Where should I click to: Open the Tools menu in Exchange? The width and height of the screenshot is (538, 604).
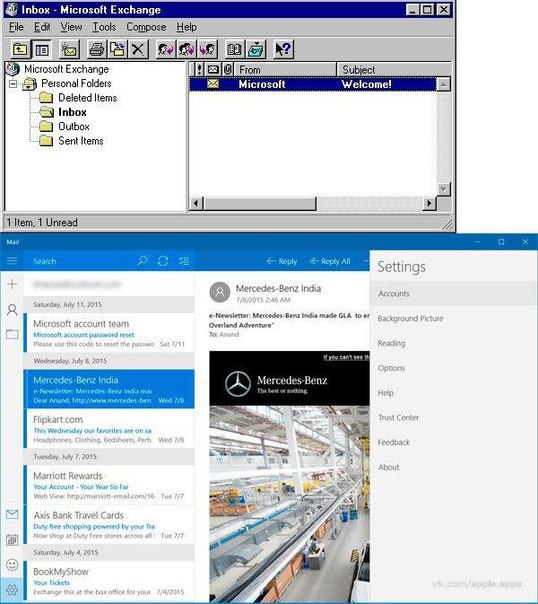coord(104,27)
